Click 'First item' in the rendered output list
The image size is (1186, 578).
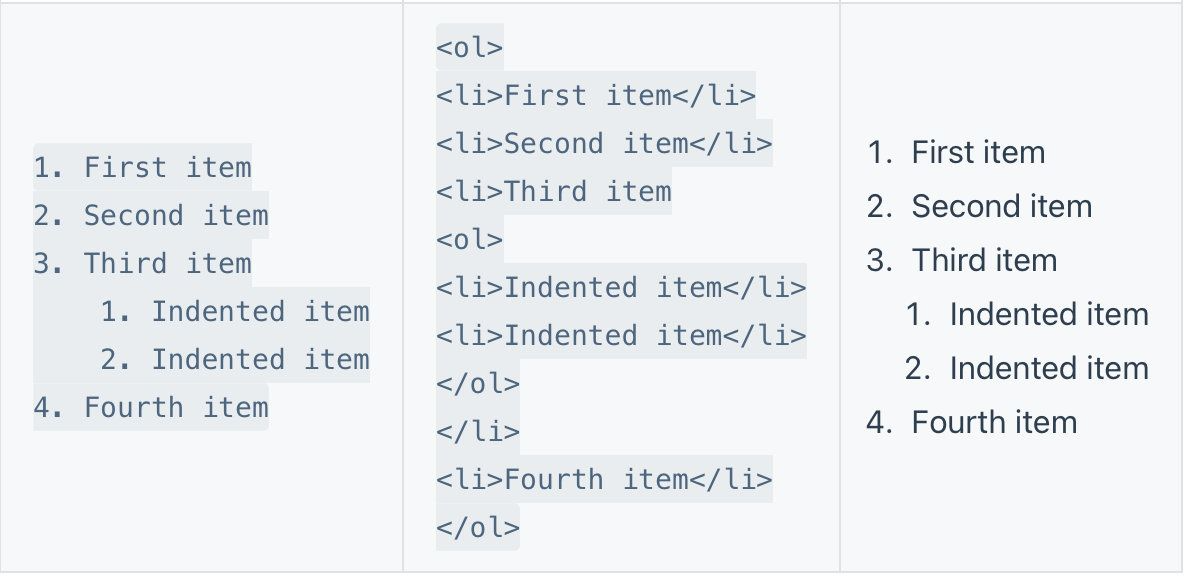[977, 153]
